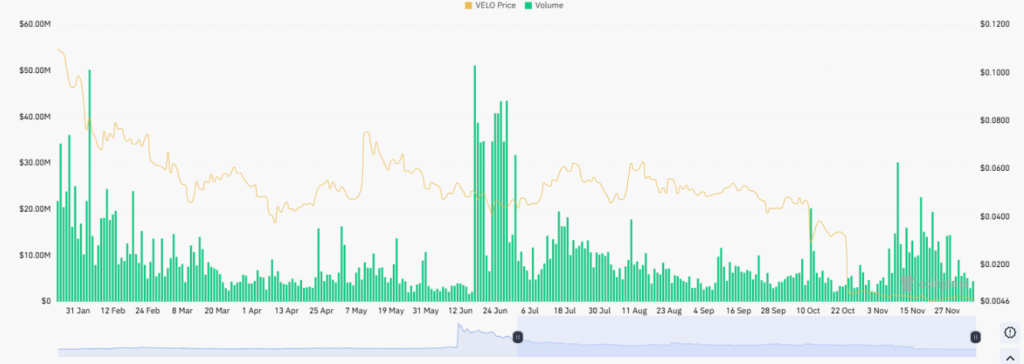Screen dimensions: 1024x364
Task: Toggle the VELO Price legend series
Action: [490, 5]
